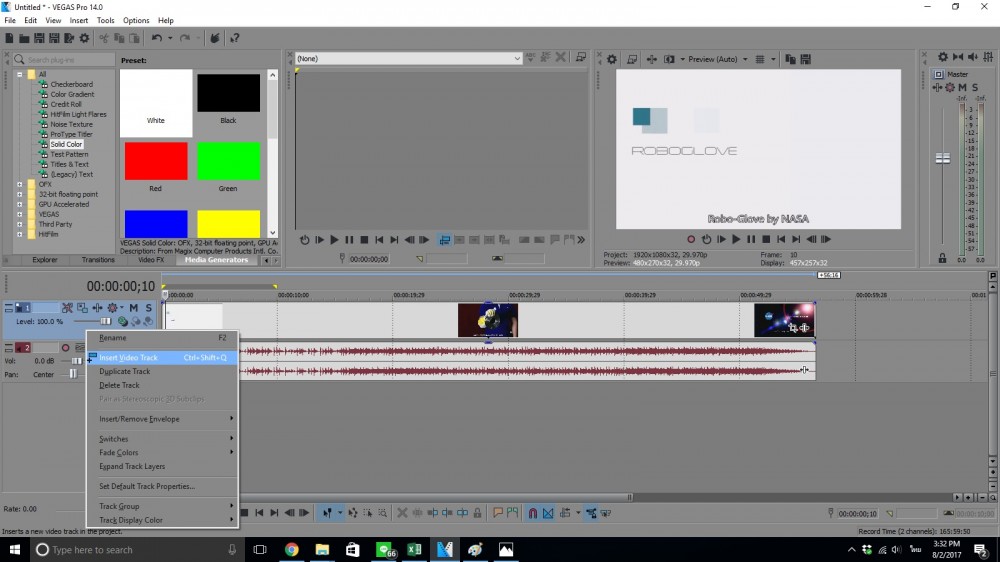Select Checkerboard generator in tree
Viewport: 1000px width, 562px height.
(71, 84)
